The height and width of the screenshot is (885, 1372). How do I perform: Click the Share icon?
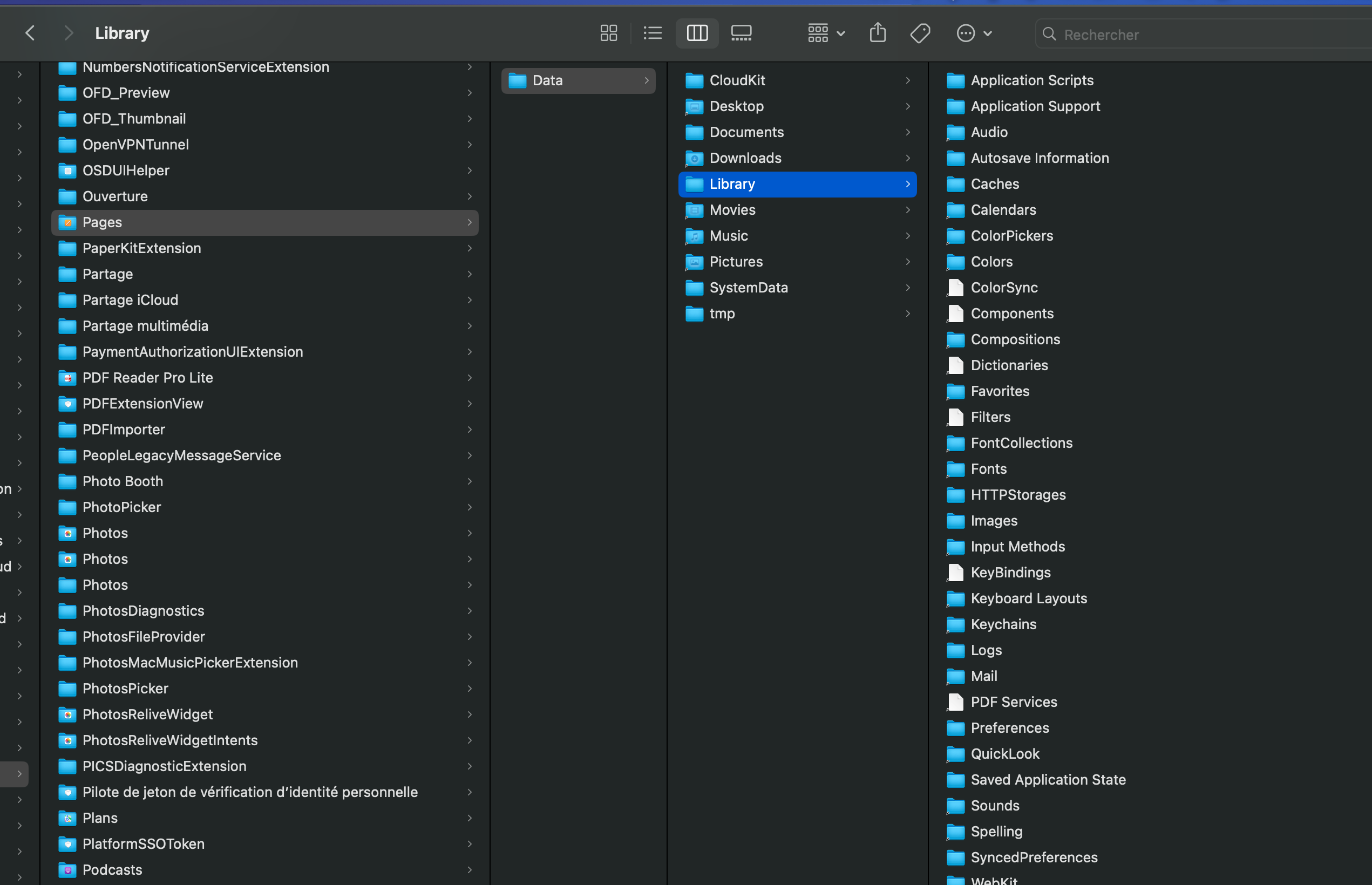(x=877, y=33)
